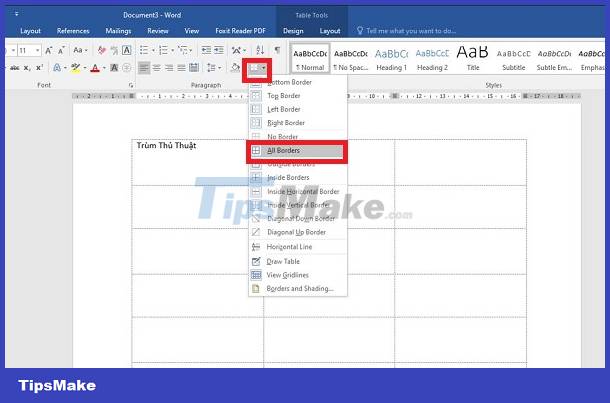Screen dimensions: 610x403
Task: Switch to the References tab
Action: (x=73, y=31)
